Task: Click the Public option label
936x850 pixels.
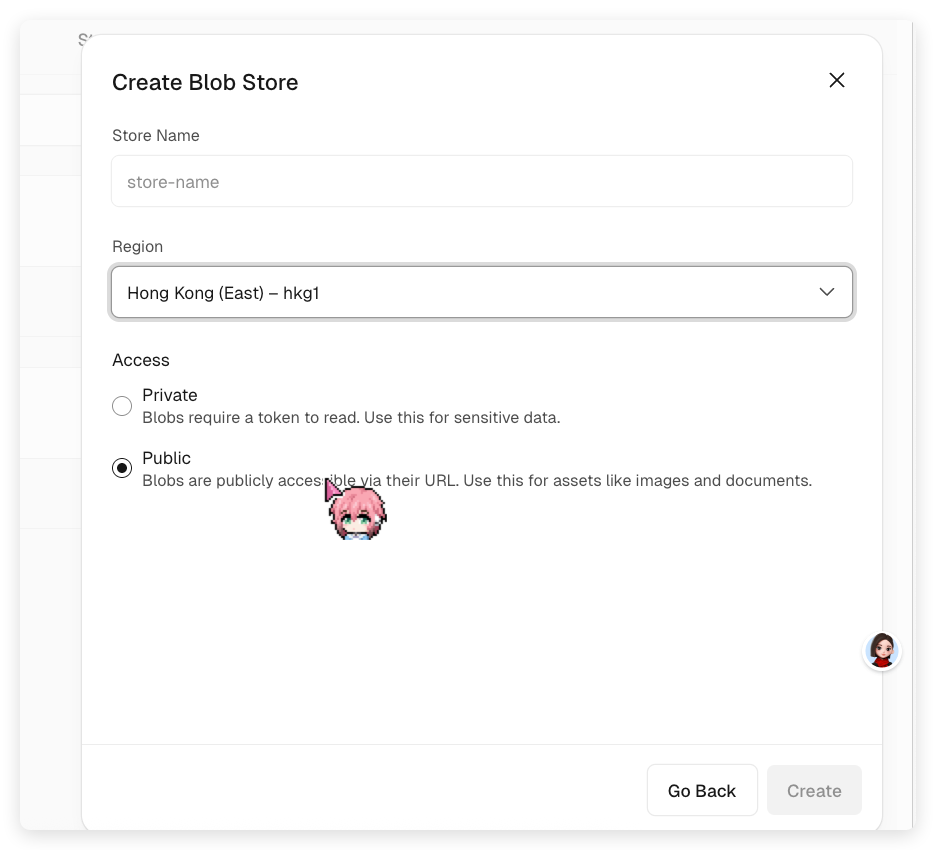Action: [166, 458]
